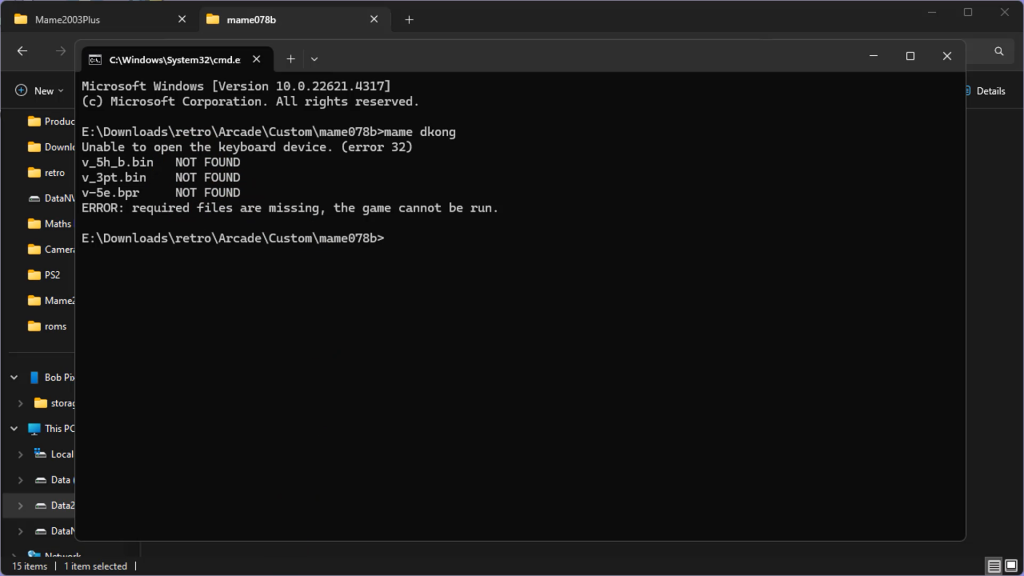Click the 'ERROR: required files are missing' line
Image resolution: width=1024 pixels, height=576 pixels.
click(290, 208)
